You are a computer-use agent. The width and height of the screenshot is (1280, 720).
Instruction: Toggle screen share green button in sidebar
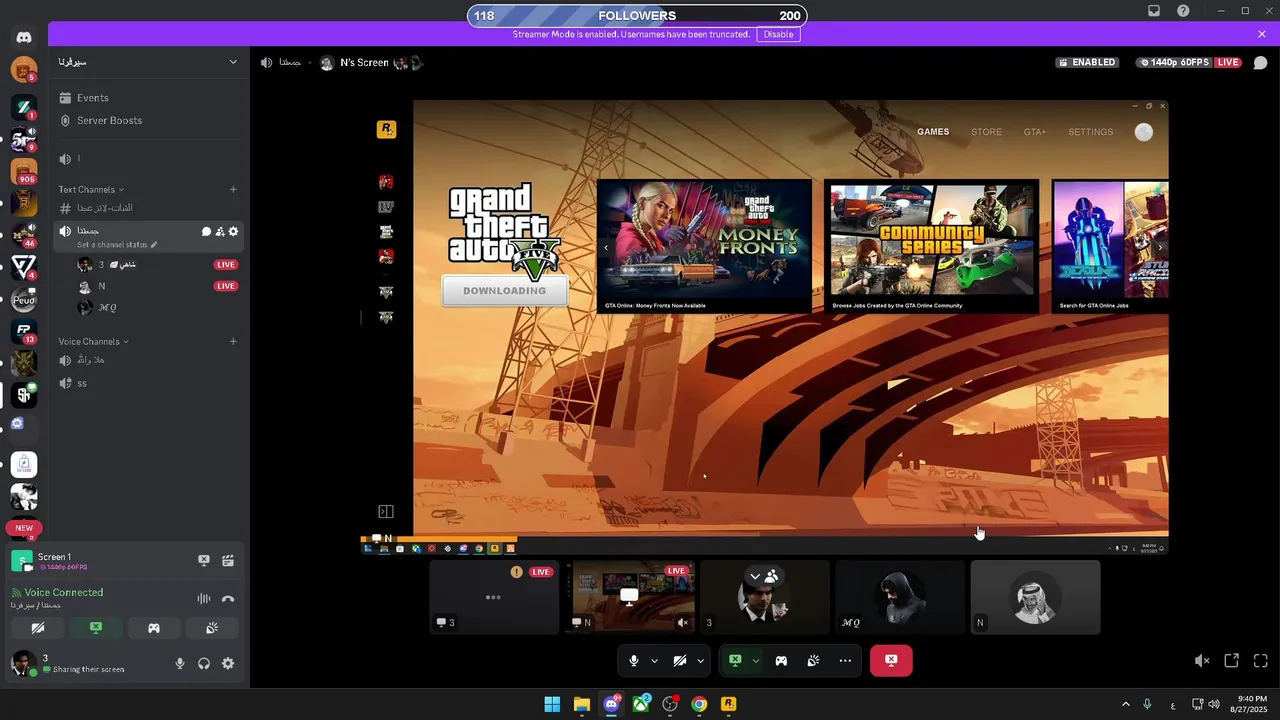(x=96, y=628)
